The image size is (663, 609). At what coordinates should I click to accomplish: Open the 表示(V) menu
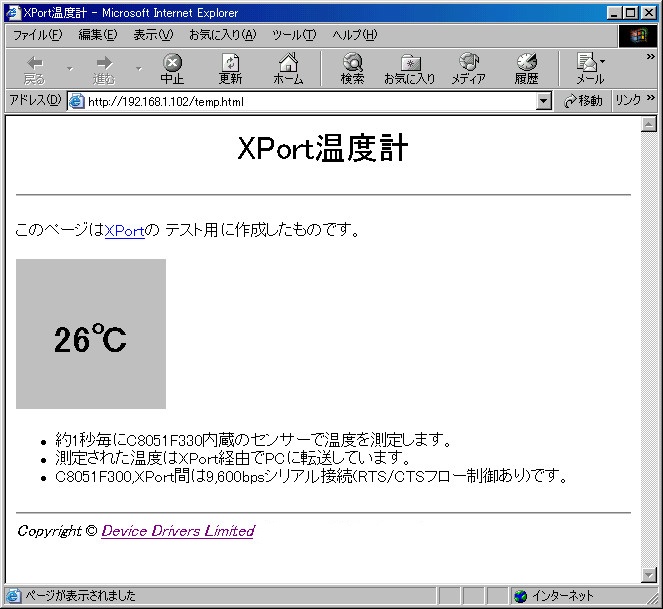point(153,35)
